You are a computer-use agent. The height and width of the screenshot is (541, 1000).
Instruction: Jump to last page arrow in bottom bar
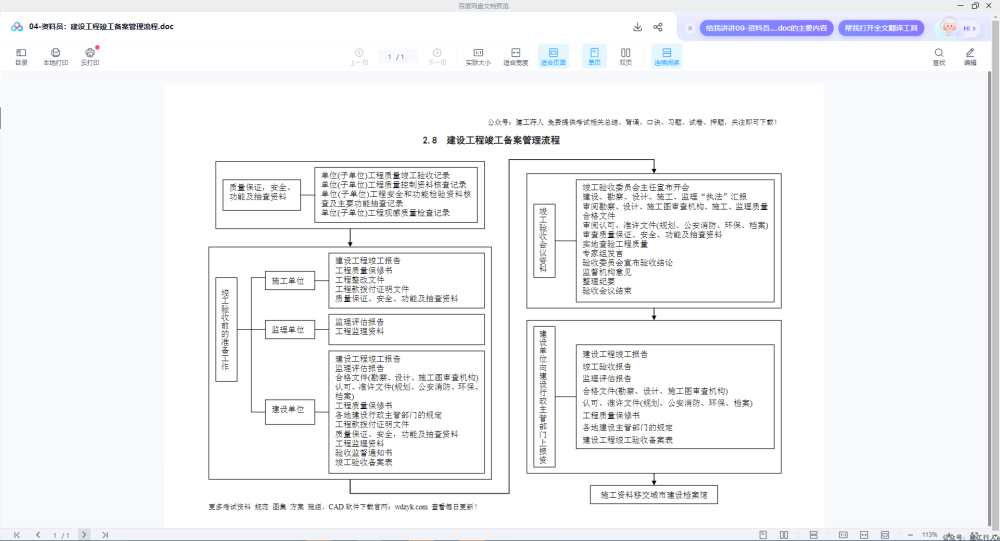point(105,535)
